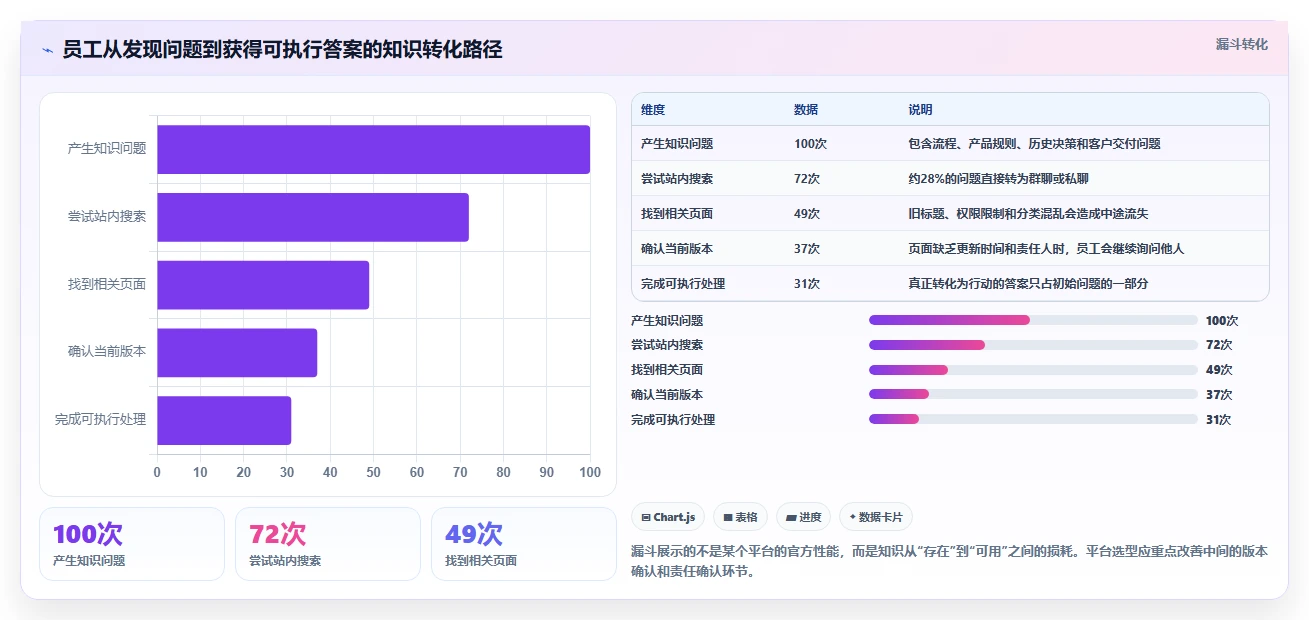The image size is (1309, 620).
Task: Select the 确认当前版本 table row cell
Action: click(x=677, y=249)
